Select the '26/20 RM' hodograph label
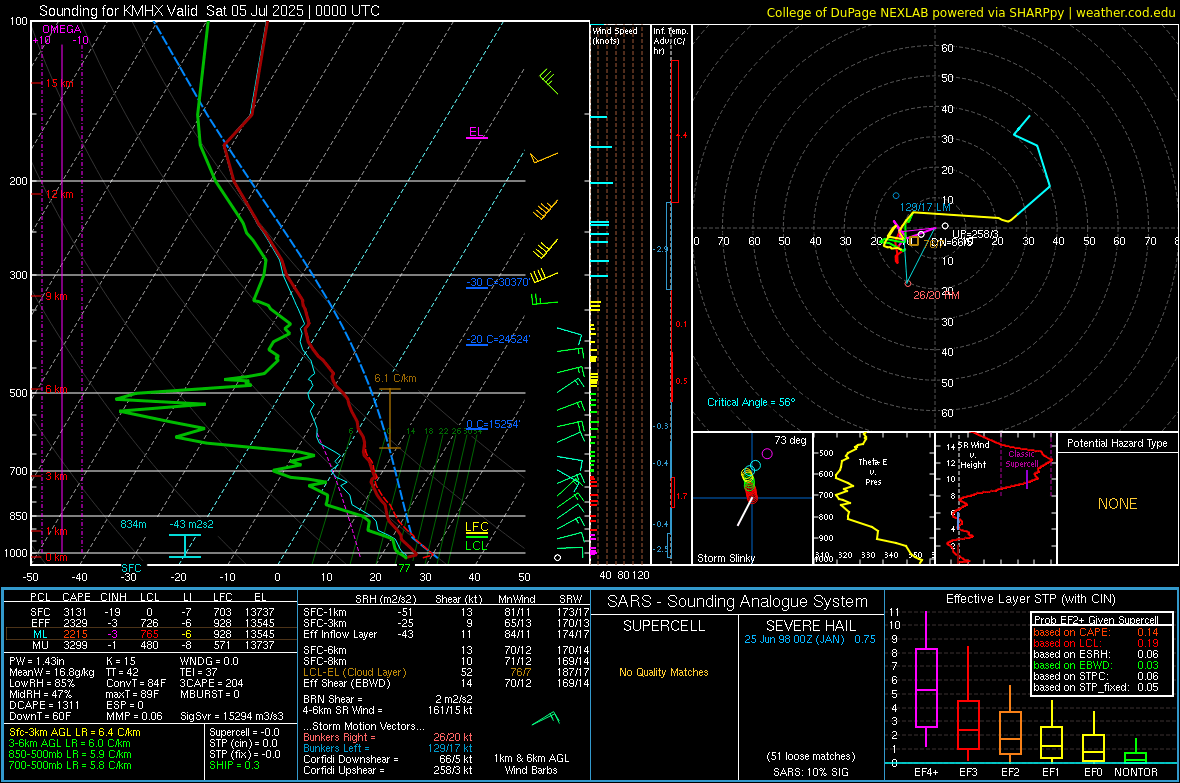The width and height of the screenshot is (1180, 783). 936,295
